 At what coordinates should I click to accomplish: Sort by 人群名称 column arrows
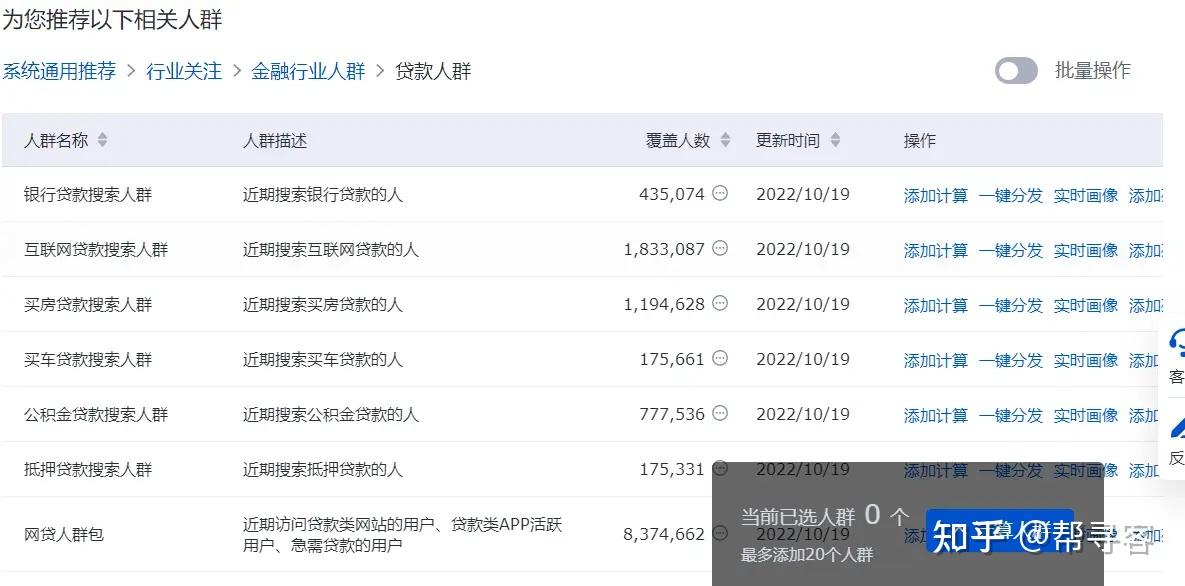[102, 140]
